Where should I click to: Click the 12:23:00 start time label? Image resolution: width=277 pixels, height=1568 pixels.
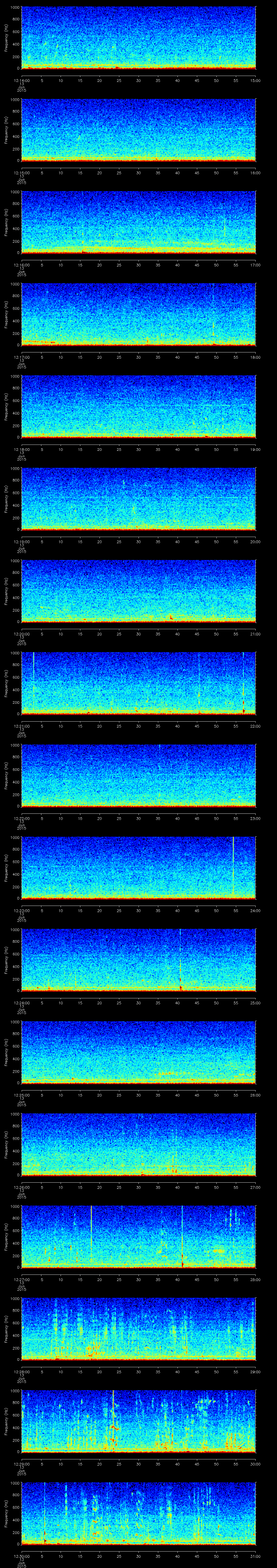tap(21, 910)
